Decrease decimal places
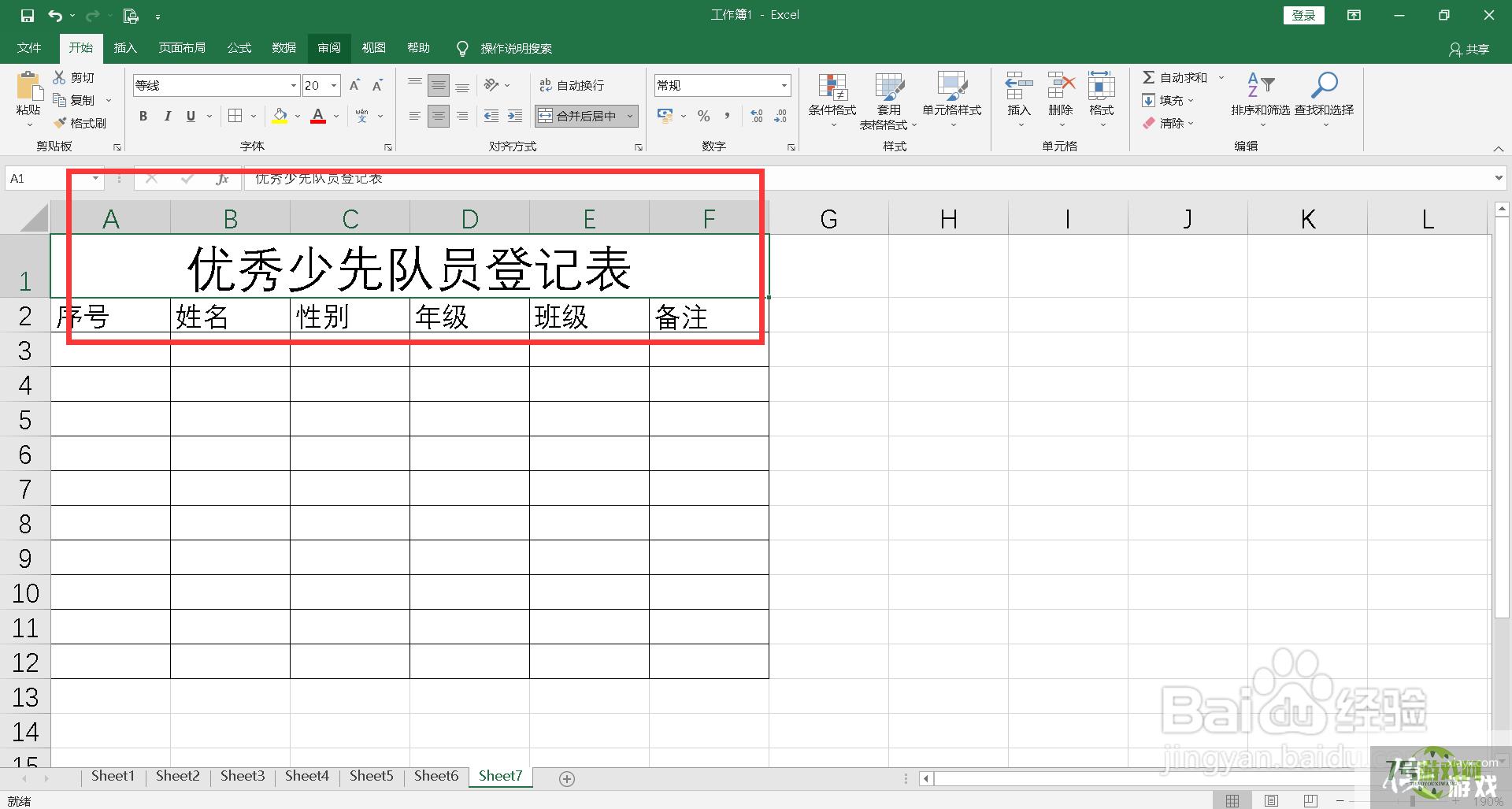1512x809 pixels. point(780,116)
